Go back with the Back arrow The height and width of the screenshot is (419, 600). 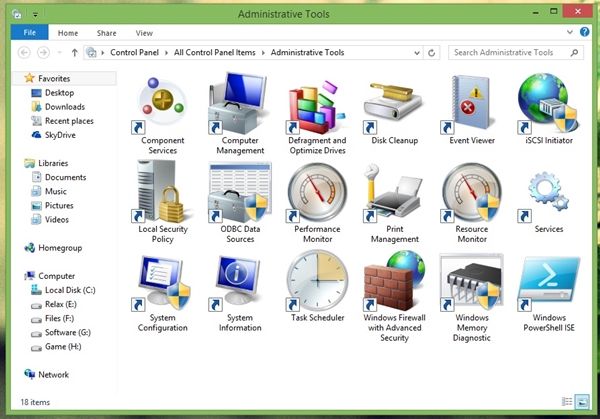(x=24, y=52)
